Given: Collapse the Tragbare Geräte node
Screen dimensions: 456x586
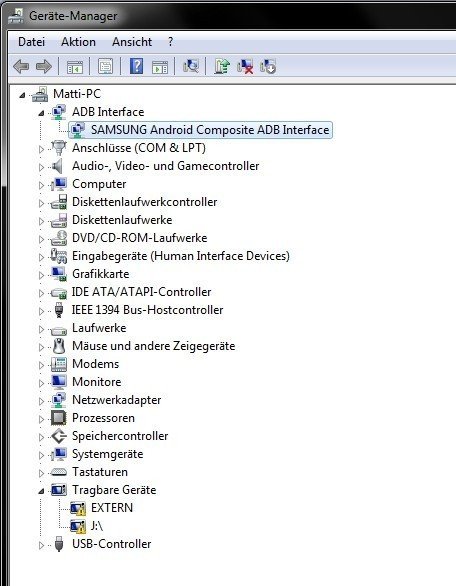Looking at the screenshot, I should click(x=41, y=491).
